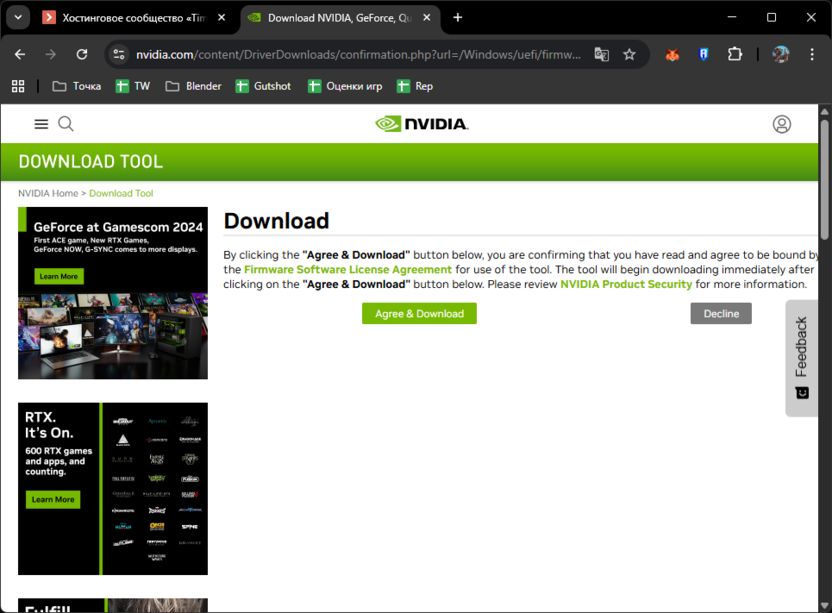The image size is (832, 613).
Task: Open the Blender bookmark folder
Action: (193, 86)
